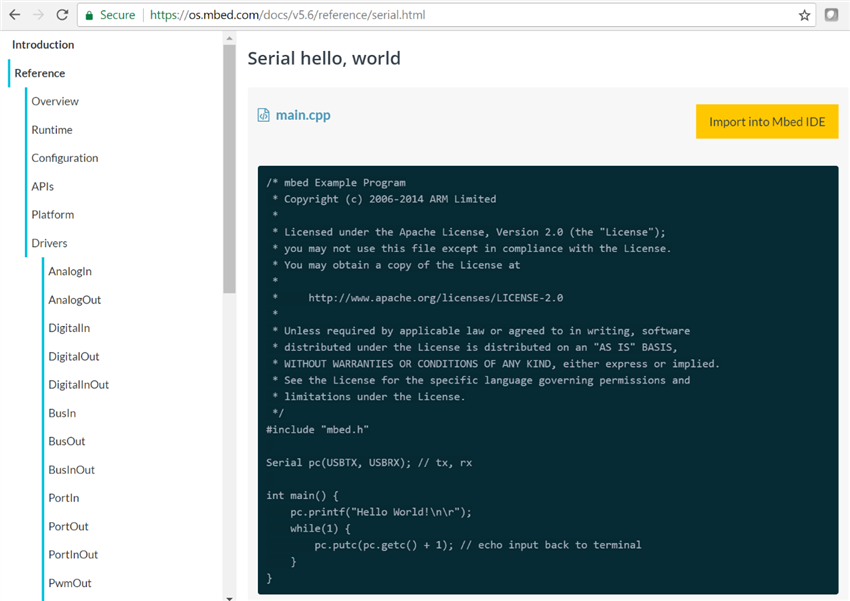Import code into Mbed IDE

767,122
